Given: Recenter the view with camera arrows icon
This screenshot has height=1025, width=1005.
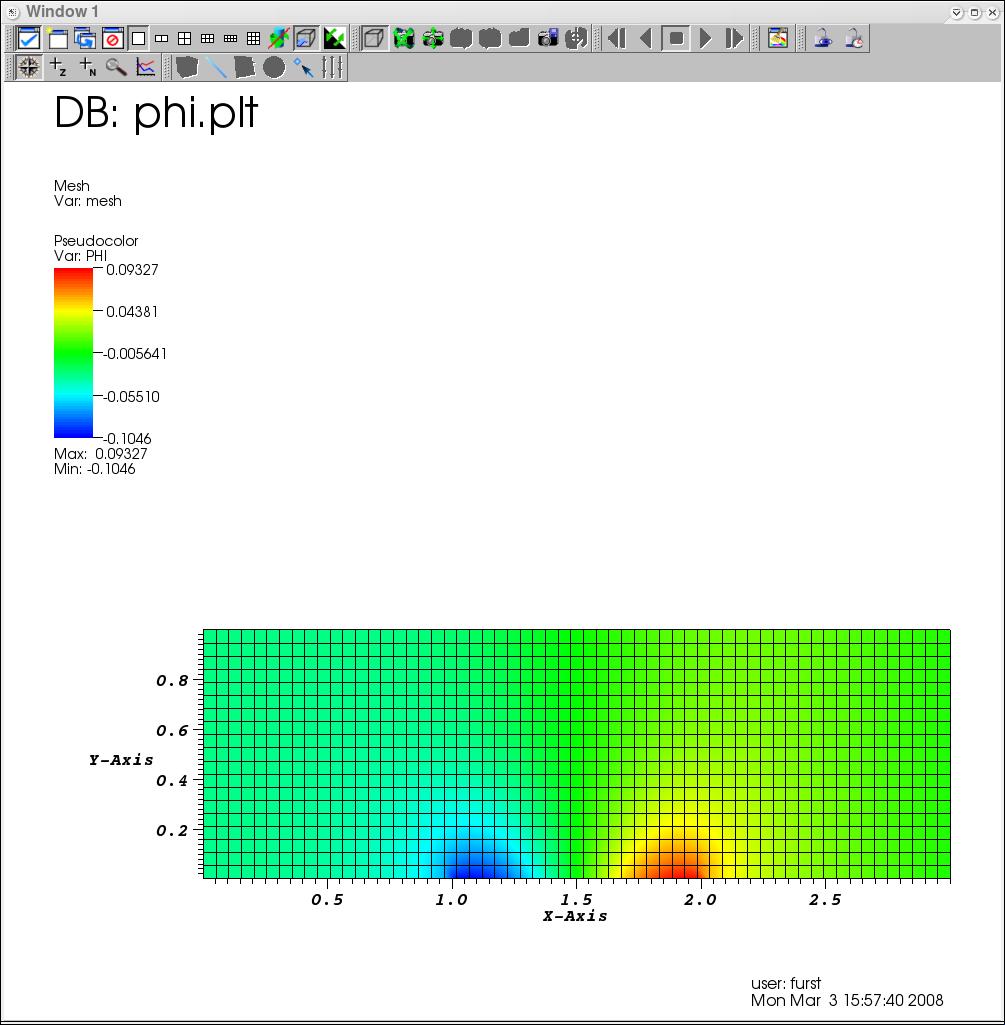Looking at the screenshot, I should (x=433, y=39).
